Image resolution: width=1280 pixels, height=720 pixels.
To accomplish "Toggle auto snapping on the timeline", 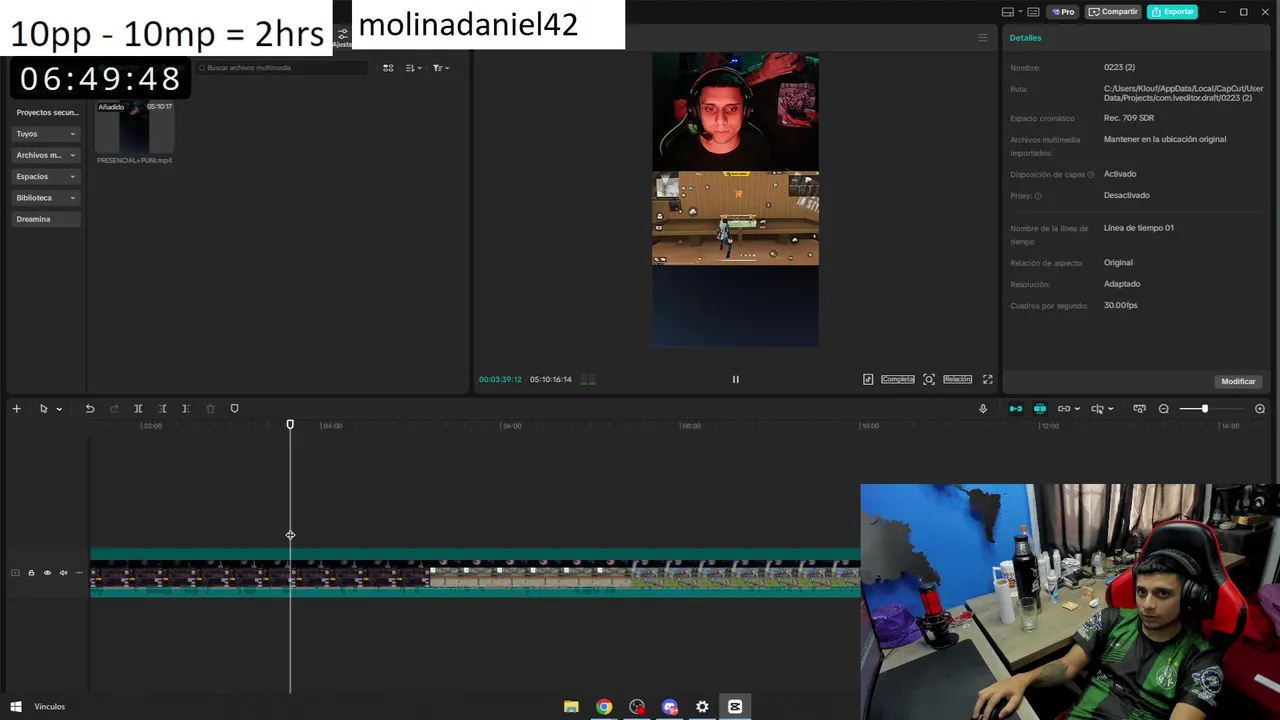I will [1040, 408].
